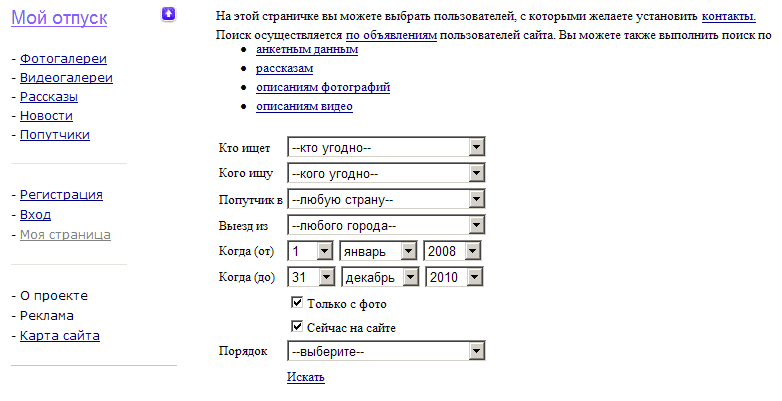Open the Мой отпуск home link
The width and height of the screenshot is (782, 401).
pyautogui.click(x=59, y=18)
